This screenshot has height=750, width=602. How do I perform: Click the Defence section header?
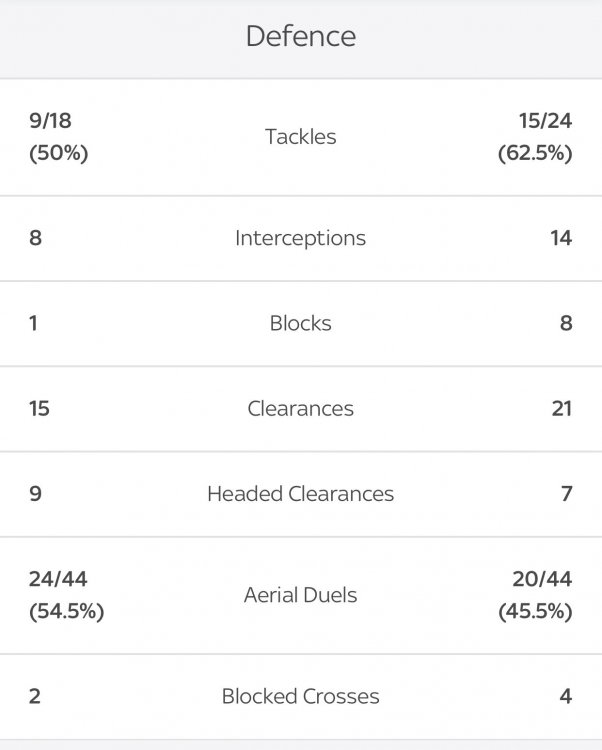click(x=301, y=37)
